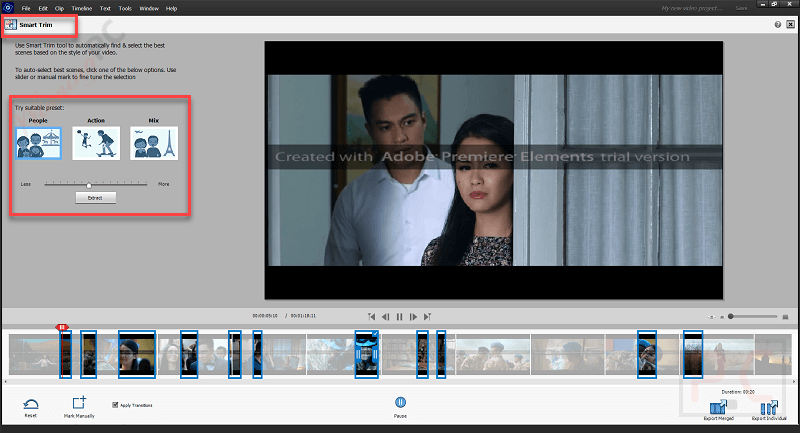This screenshot has width=800, height=433.
Task: Open the Edit menu
Action: coord(43,9)
